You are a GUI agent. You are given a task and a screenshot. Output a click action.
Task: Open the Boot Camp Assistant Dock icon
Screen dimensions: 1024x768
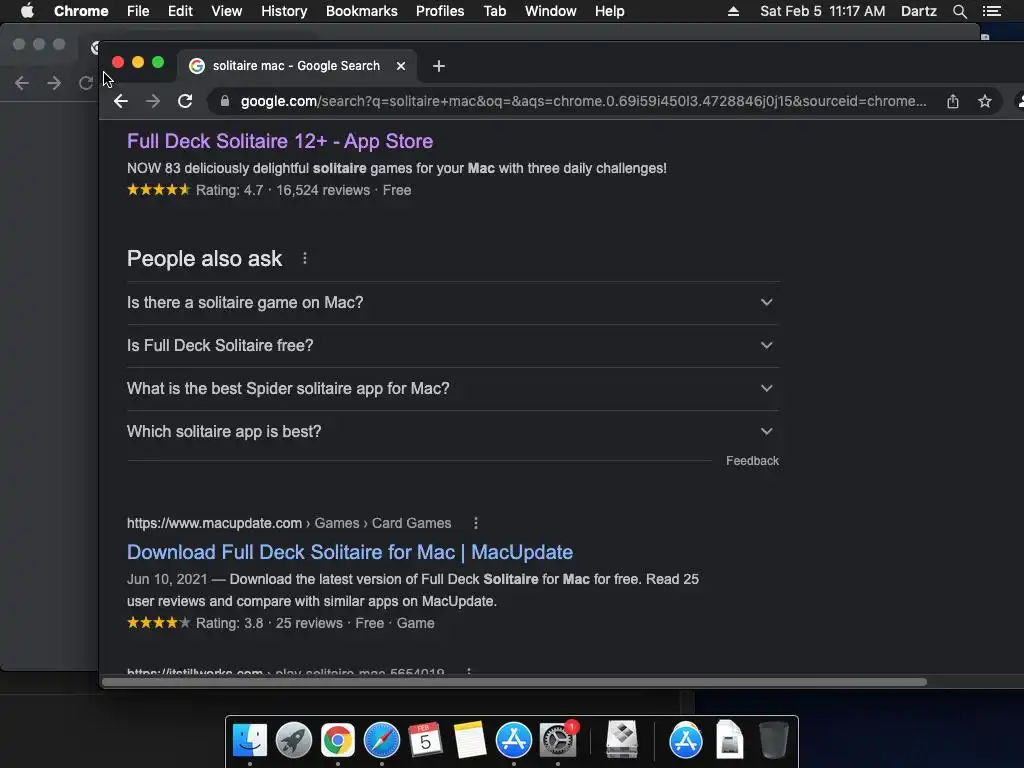tap(622, 740)
